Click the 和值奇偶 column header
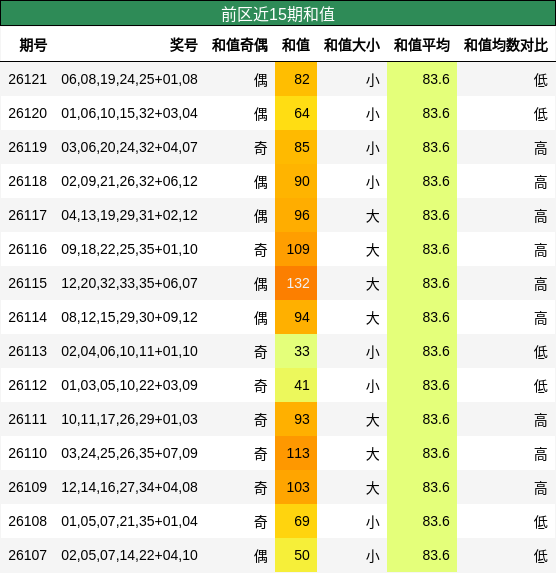 click(x=240, y=46)
